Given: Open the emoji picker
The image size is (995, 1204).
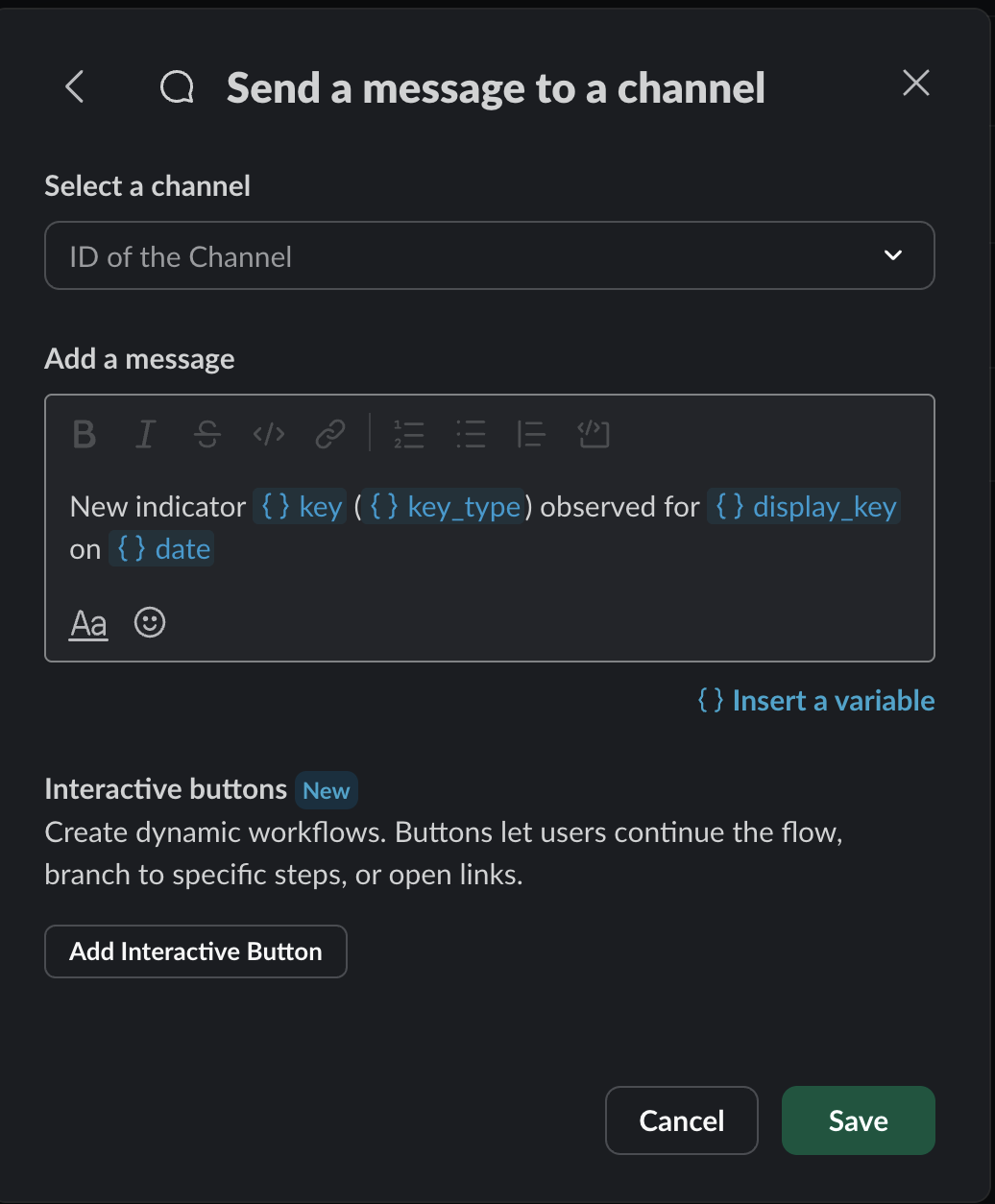Looking at the screenshot, I should pyautogui.click(x=149, y=622).
